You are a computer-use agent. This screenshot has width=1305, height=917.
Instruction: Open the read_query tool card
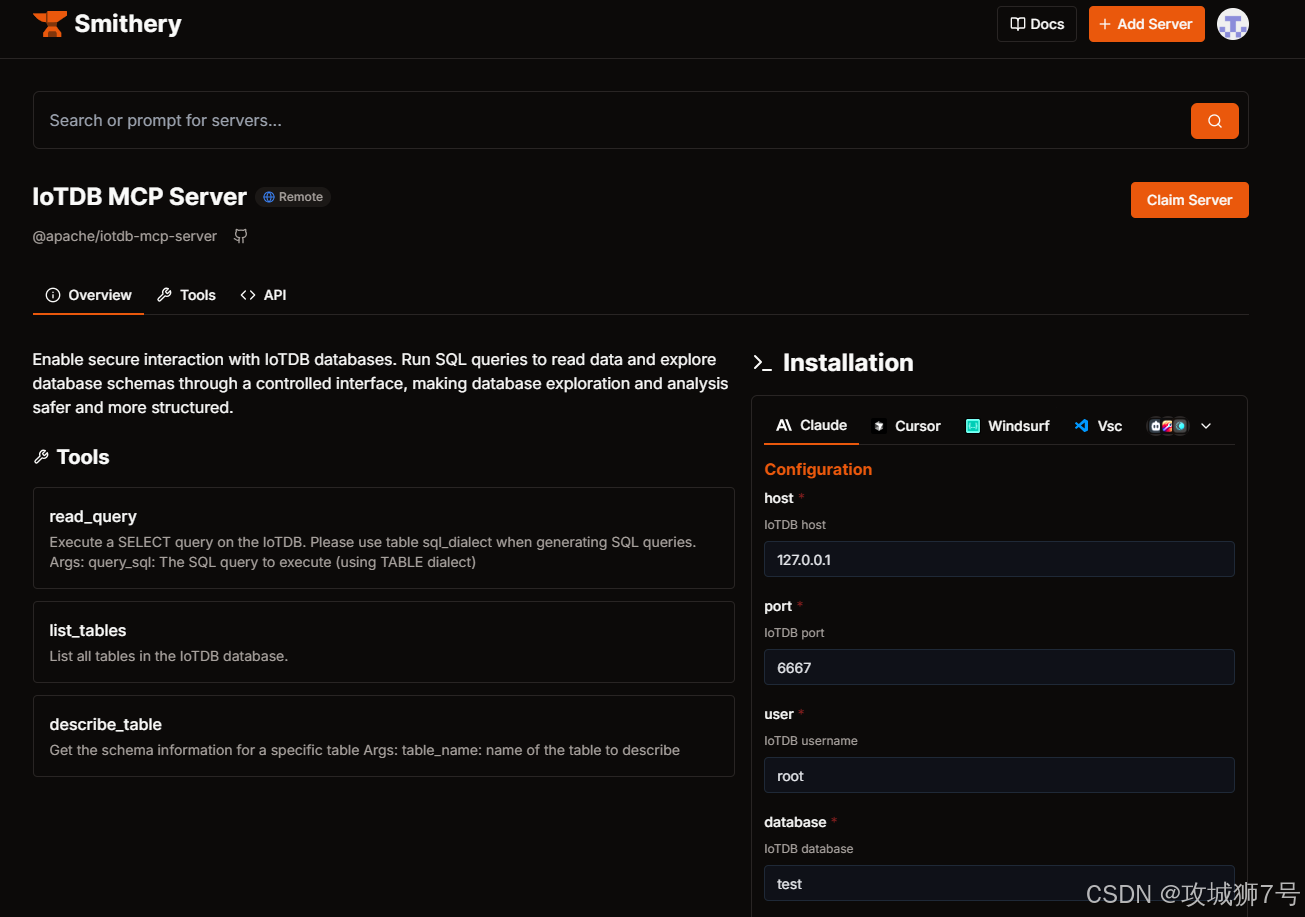click(384, 538)
